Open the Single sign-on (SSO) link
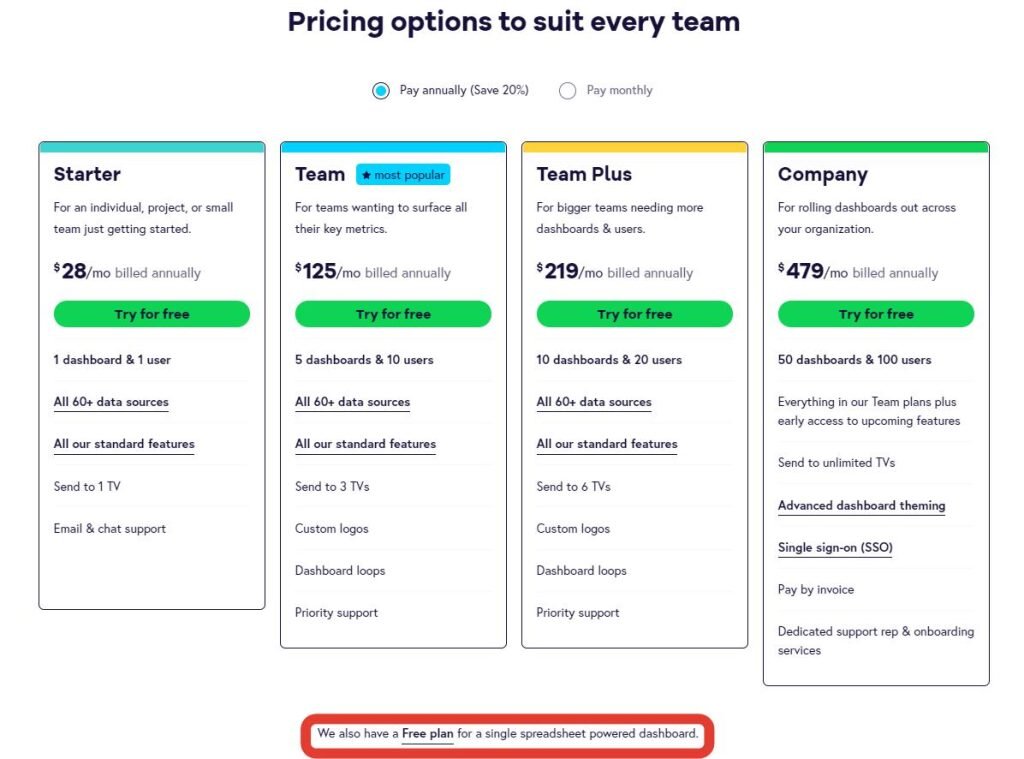 tap(835, 547)
